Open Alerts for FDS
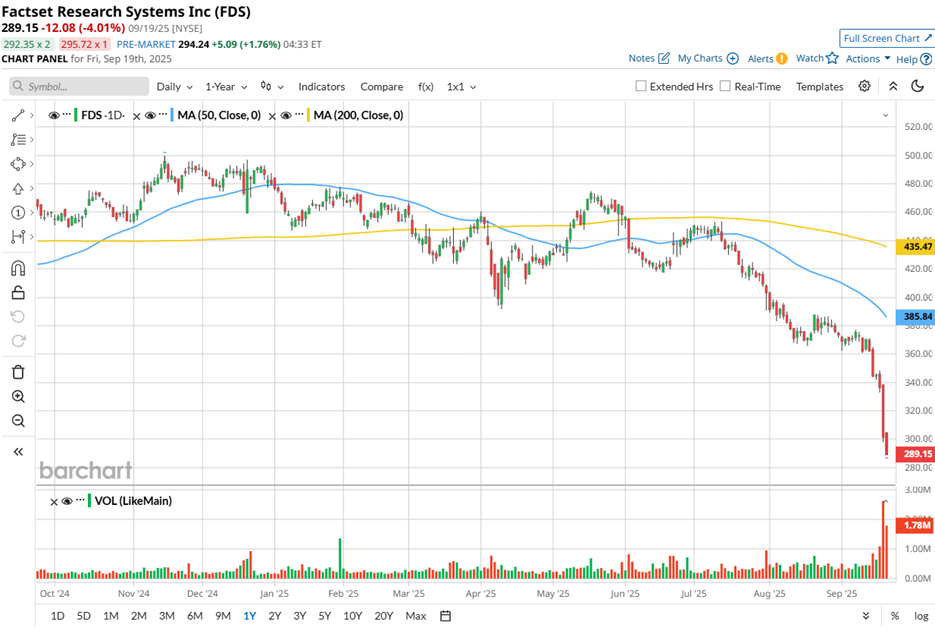Image resolution: width=935 pixels, height=634 pixels. (767, 58)
